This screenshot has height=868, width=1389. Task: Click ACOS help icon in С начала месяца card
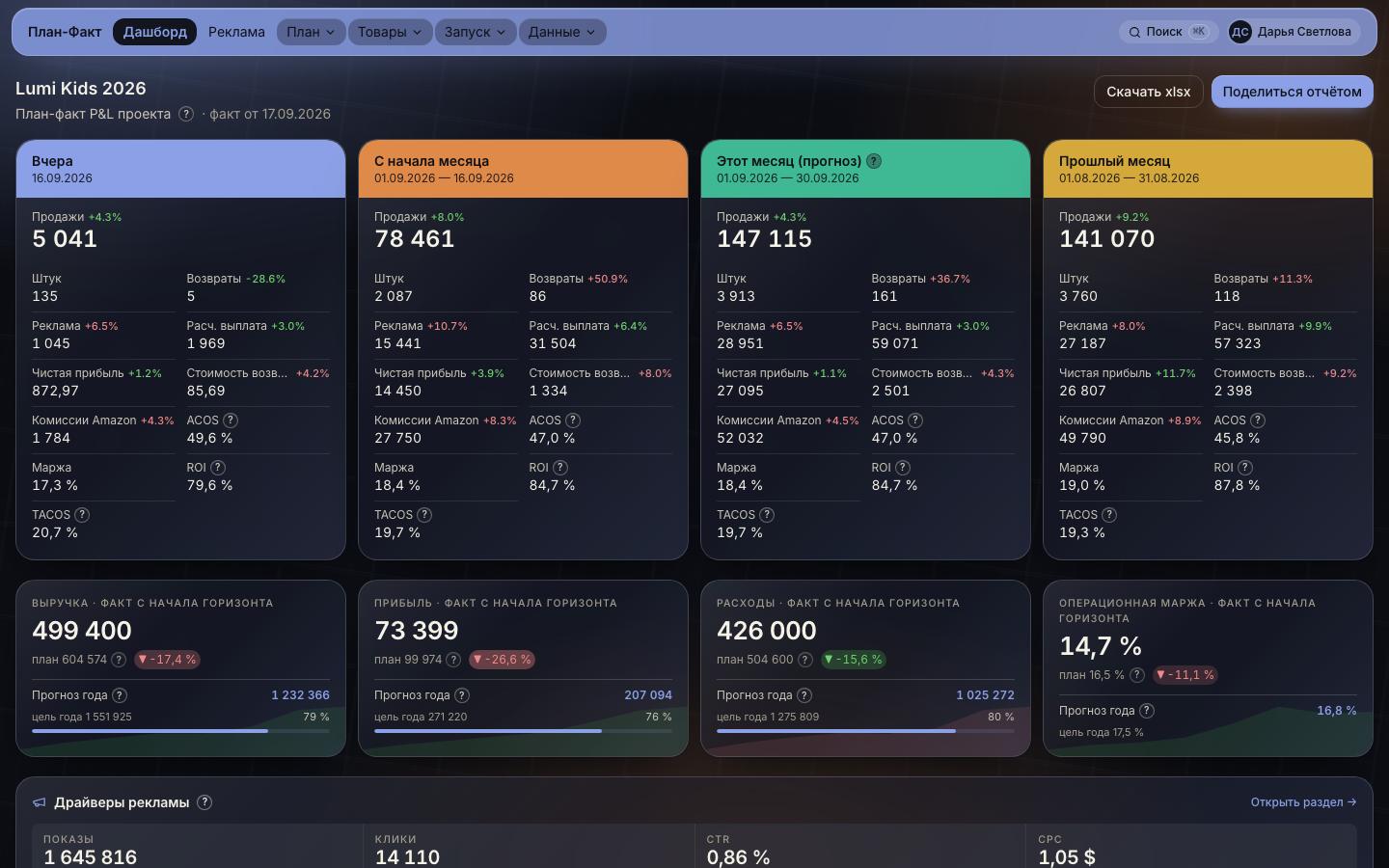(573, 420)
